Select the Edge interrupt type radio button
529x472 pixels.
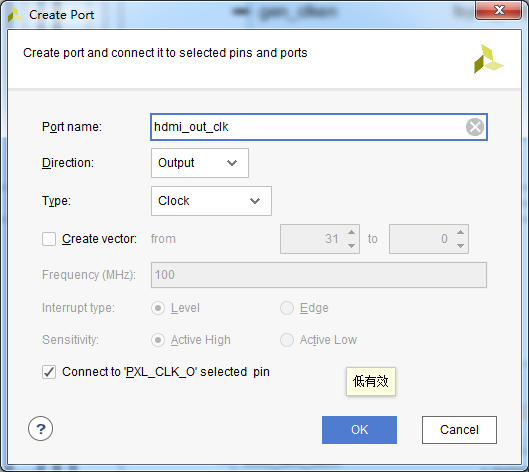coord(287,308)
